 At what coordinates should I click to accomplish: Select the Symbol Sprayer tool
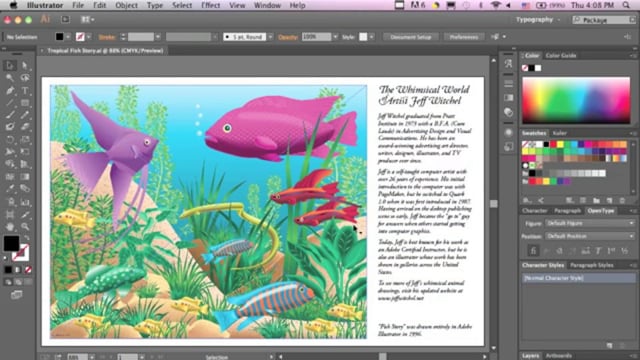10,202
